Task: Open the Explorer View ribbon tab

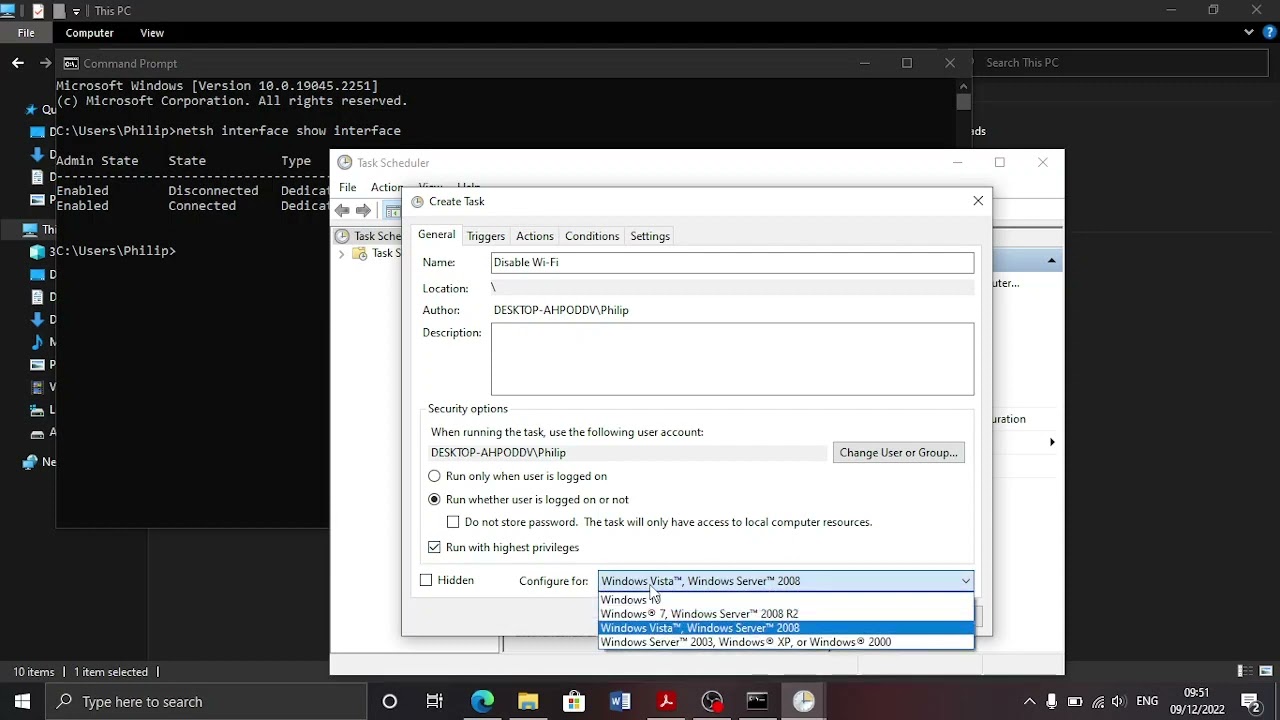Action: 152,33
